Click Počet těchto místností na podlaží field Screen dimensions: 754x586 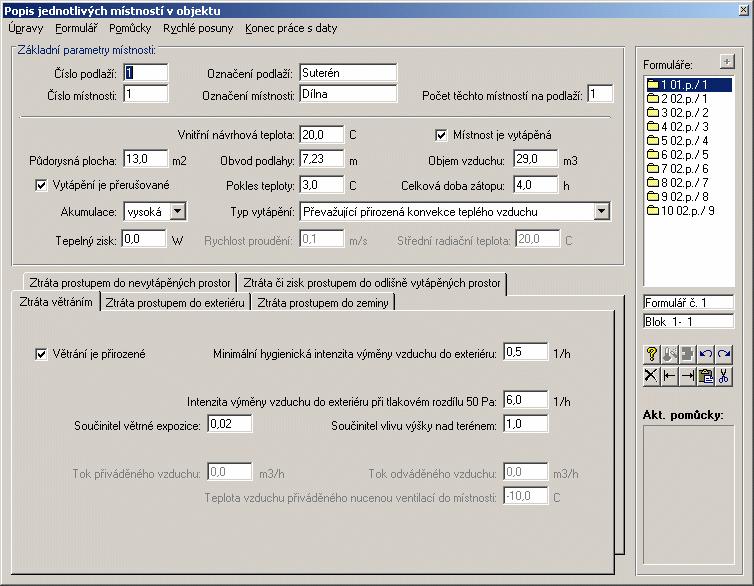[600, 94]
